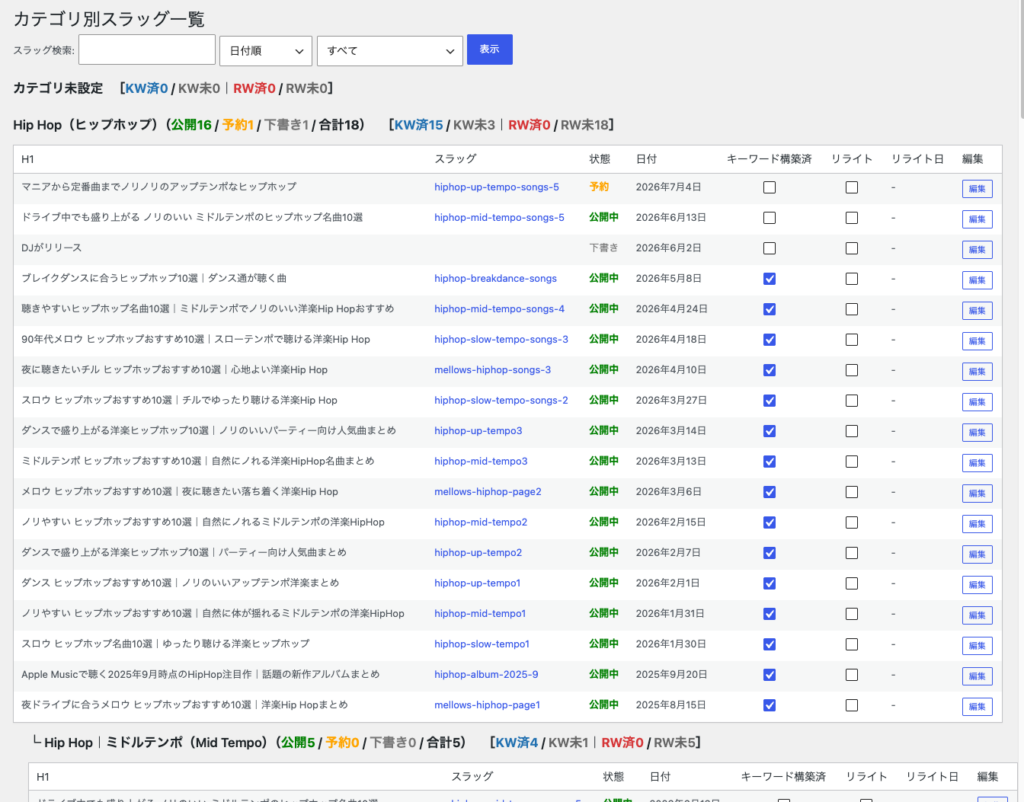Open the hiphop-breakdance-songs slug link
This screenshot has width=1024, height=802.
coord(495,278)
